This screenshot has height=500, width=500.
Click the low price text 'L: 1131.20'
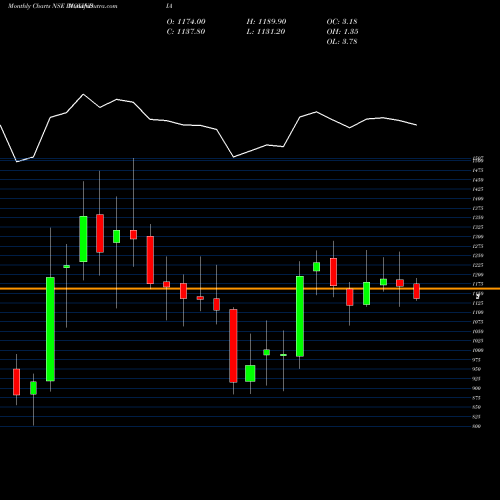click(266, 32)
